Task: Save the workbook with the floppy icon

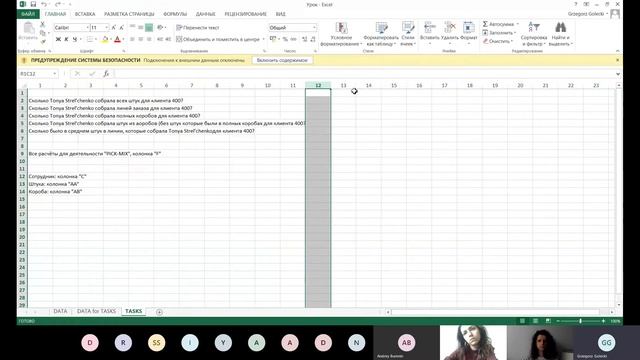Action: tap(33, 4)
